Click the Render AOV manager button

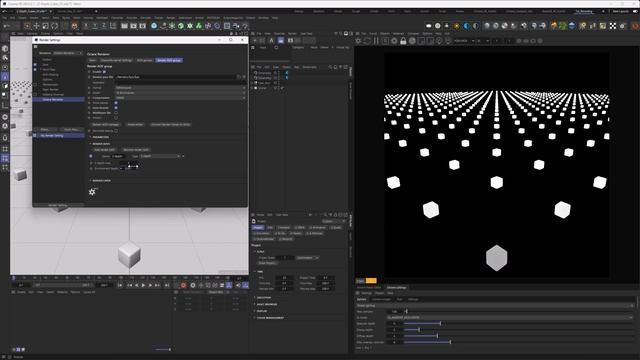click(x=106, y=124)
